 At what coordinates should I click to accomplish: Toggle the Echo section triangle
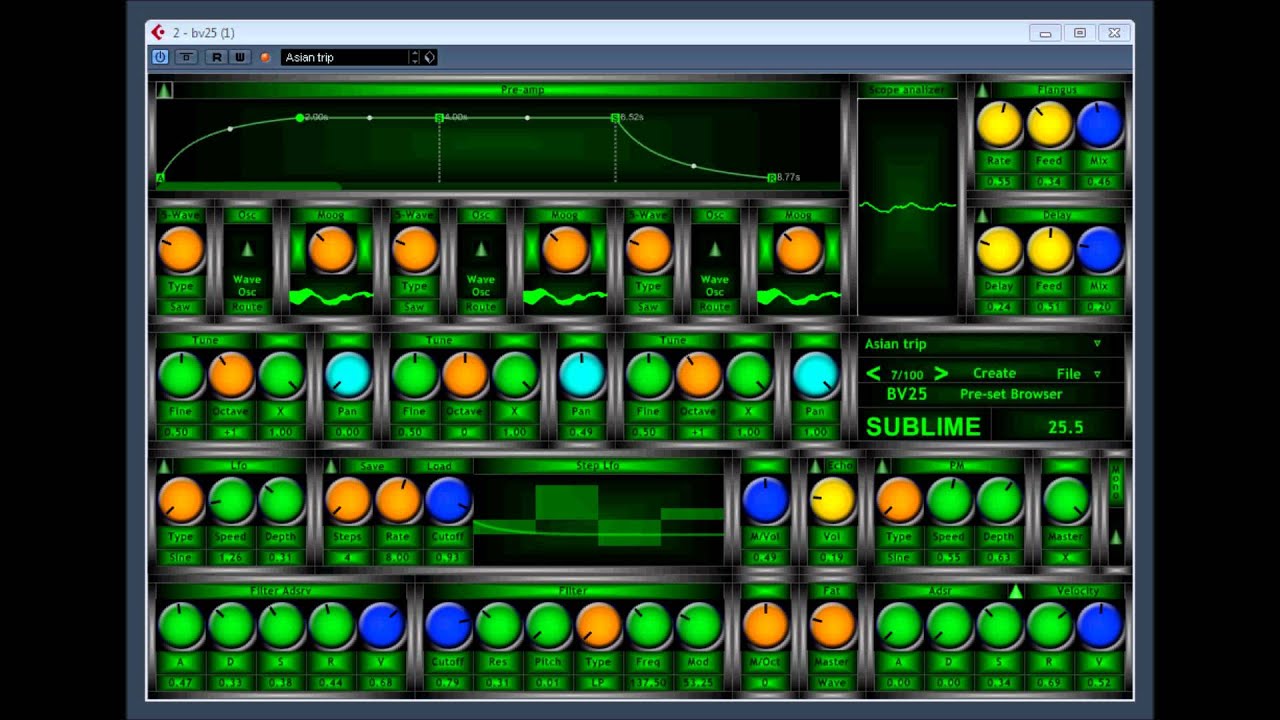pyautogui.click(x=816, y=467)
